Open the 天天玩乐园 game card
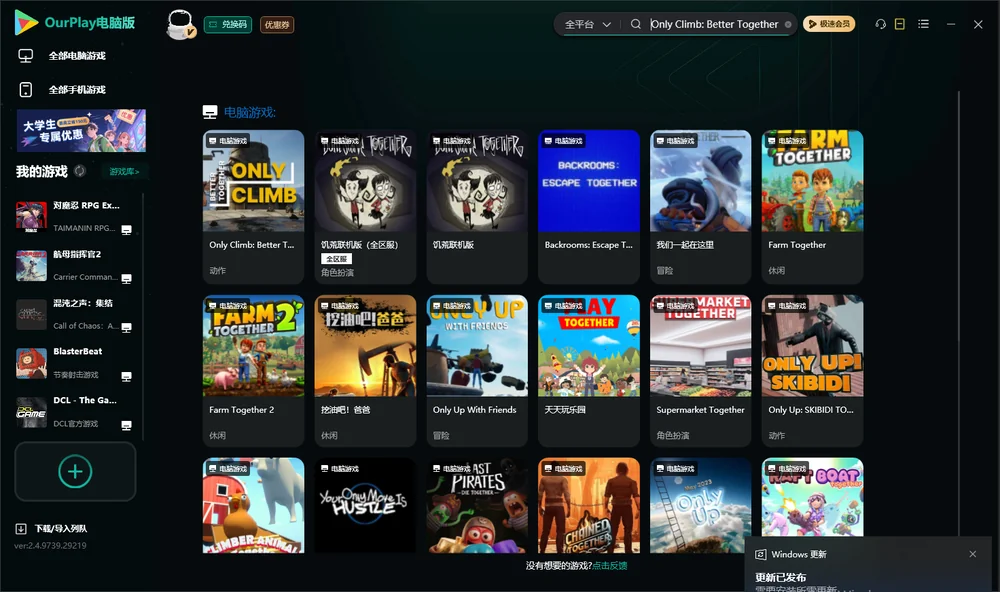This screenshot has width=1000, height=592. [x=589, y=371]
